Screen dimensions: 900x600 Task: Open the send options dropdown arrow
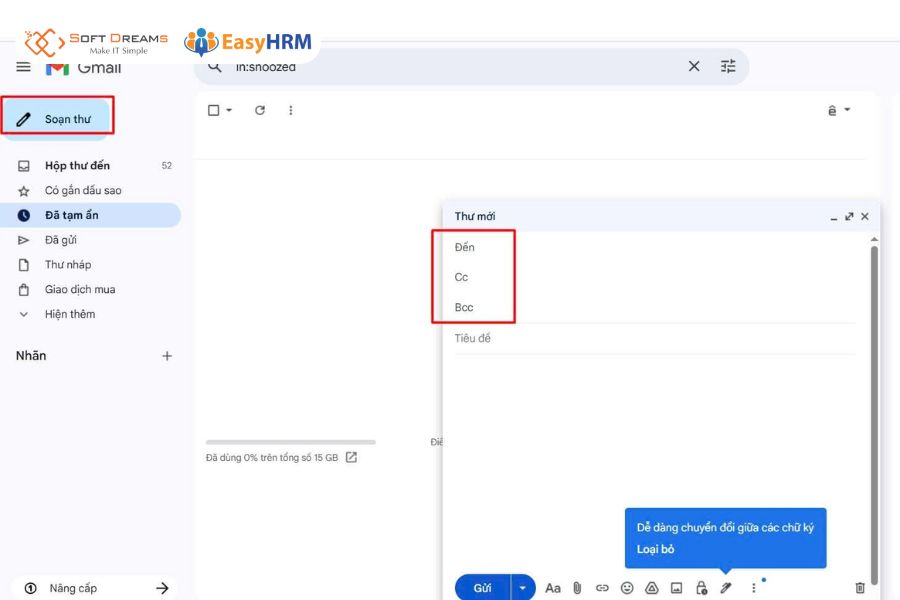(523, 588)
